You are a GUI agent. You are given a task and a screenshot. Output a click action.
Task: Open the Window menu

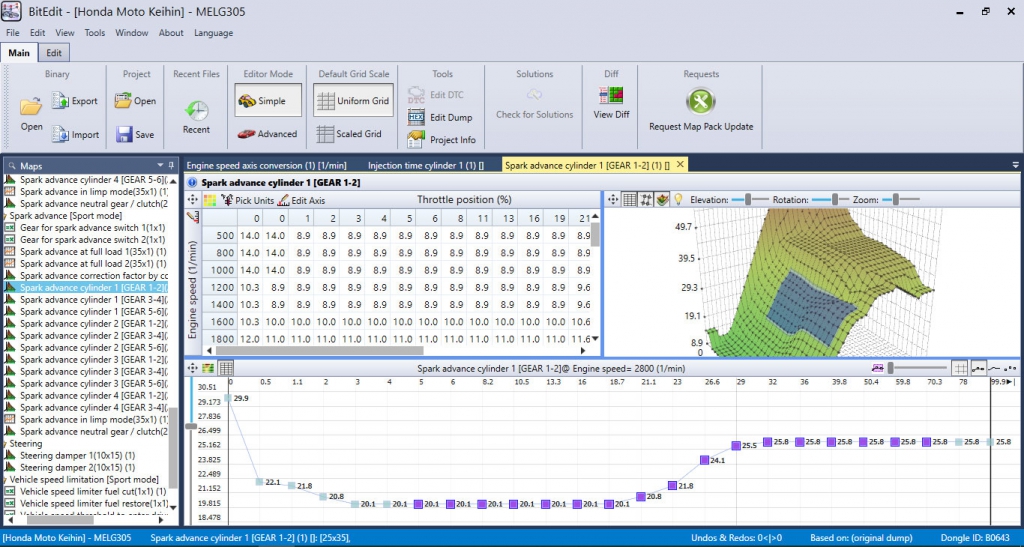132,33
